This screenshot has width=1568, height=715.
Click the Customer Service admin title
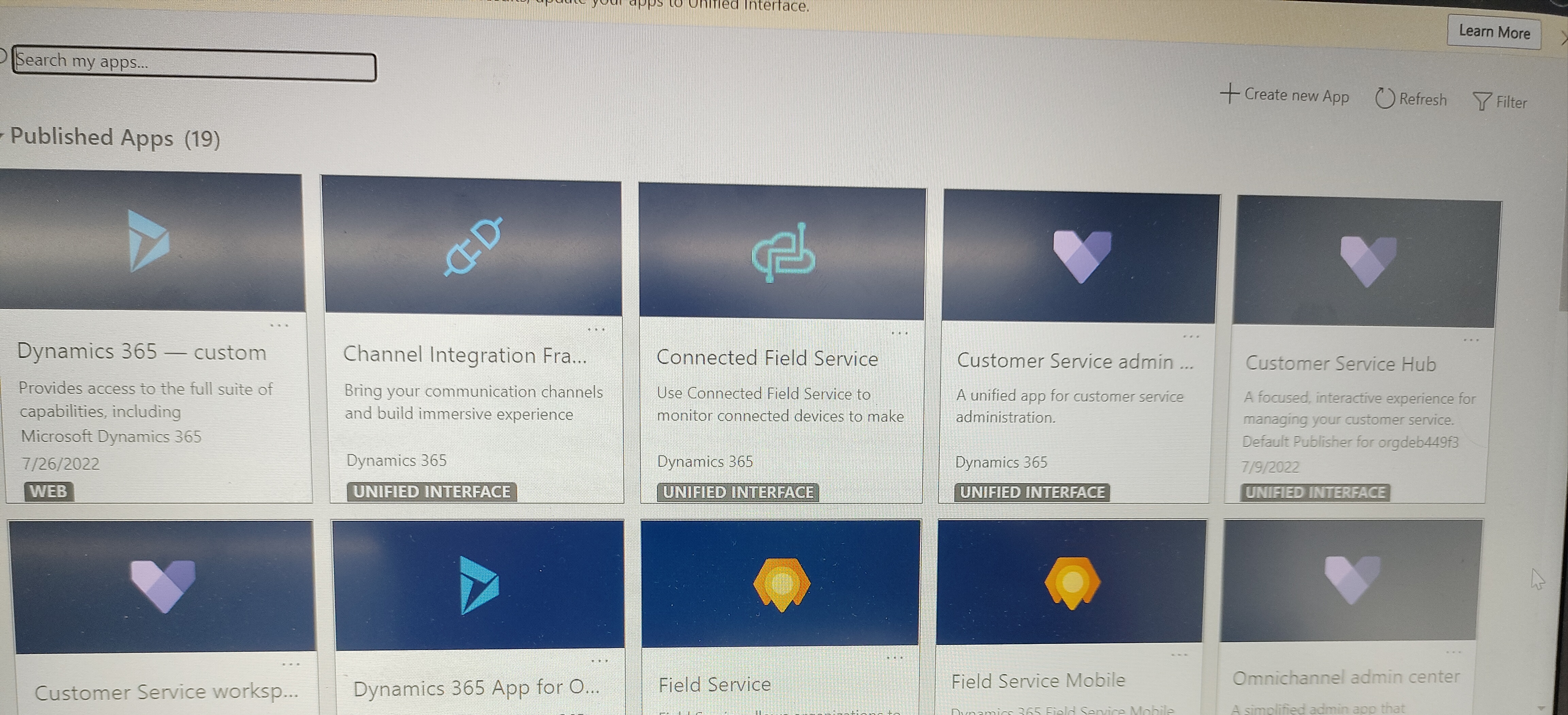pos(1075,361)
